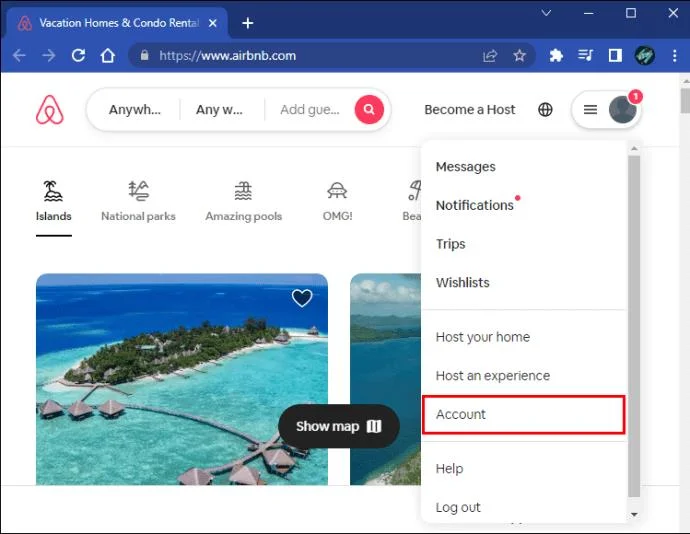Select the Islands category icon
The image size is (690, 534).
(53, 191)
